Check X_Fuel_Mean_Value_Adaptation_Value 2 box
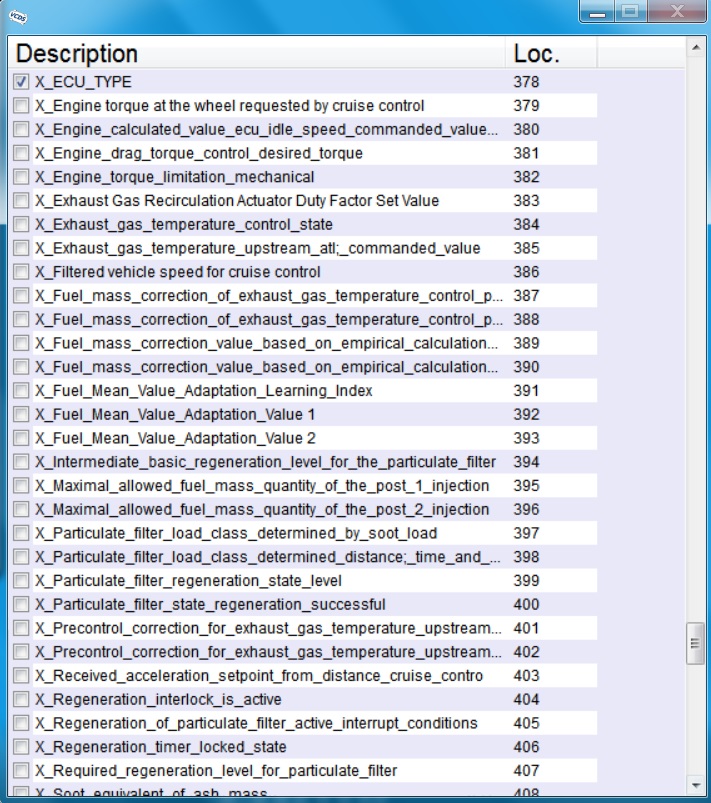 click(21, 438)
